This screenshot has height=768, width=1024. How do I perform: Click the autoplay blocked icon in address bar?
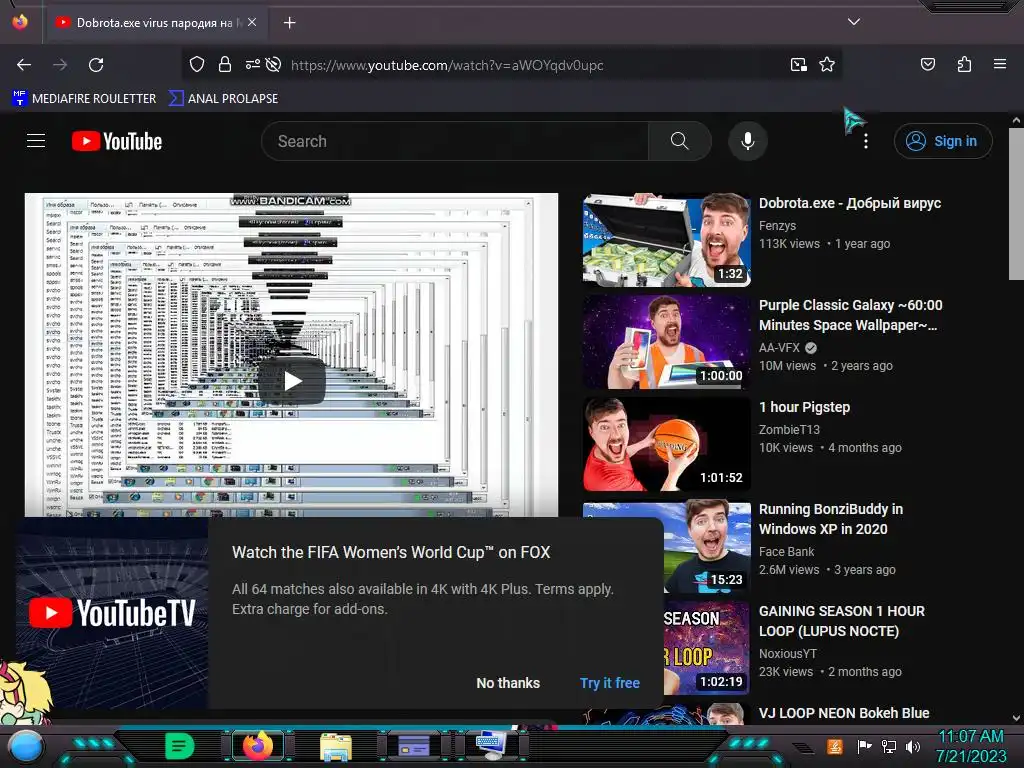274,64
